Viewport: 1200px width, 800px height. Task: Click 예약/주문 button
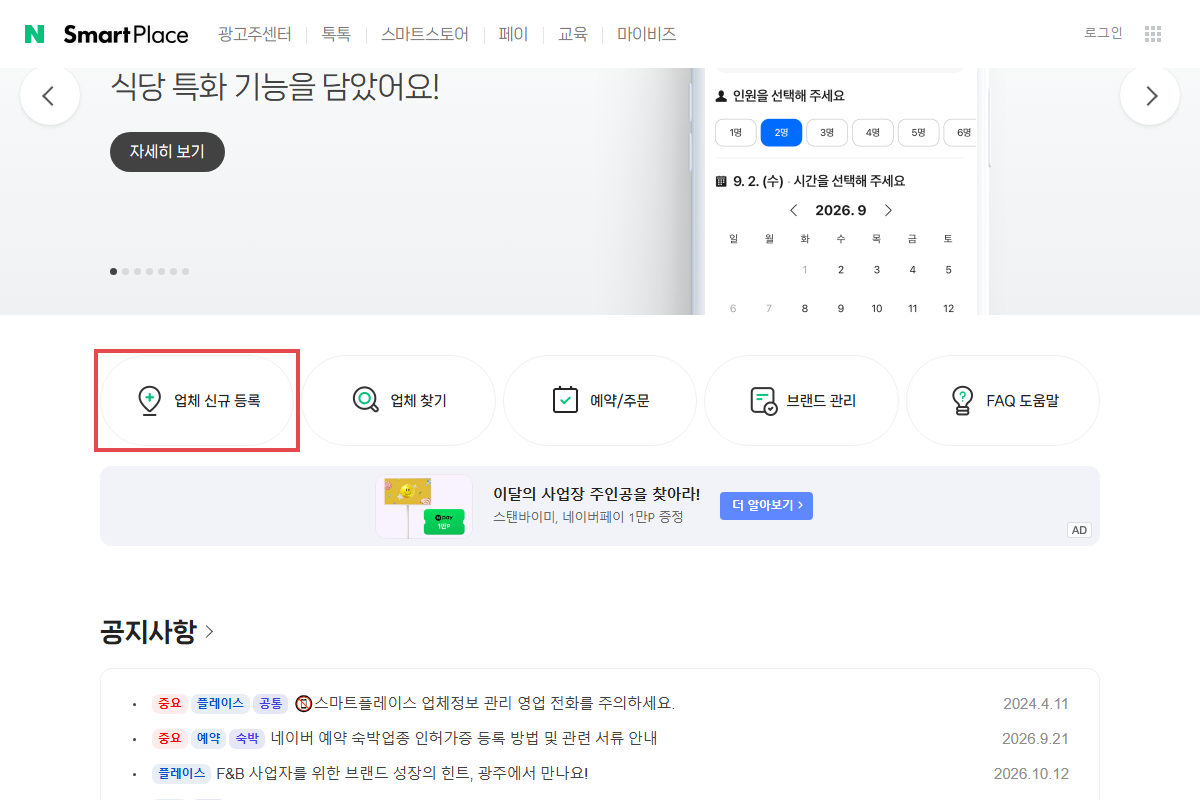(x=600, y=400)
